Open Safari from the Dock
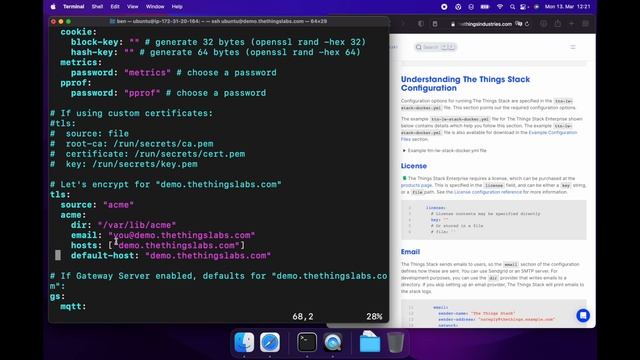 (270, 342)
